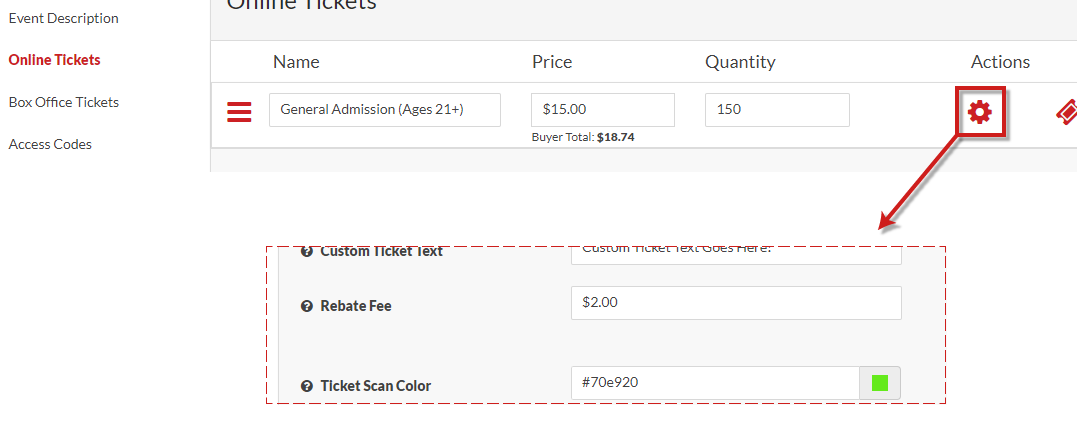Screen dimensions: 1077x432
Task: Click the red ticket icon under Actions
Action: [x=1066, y=113]
